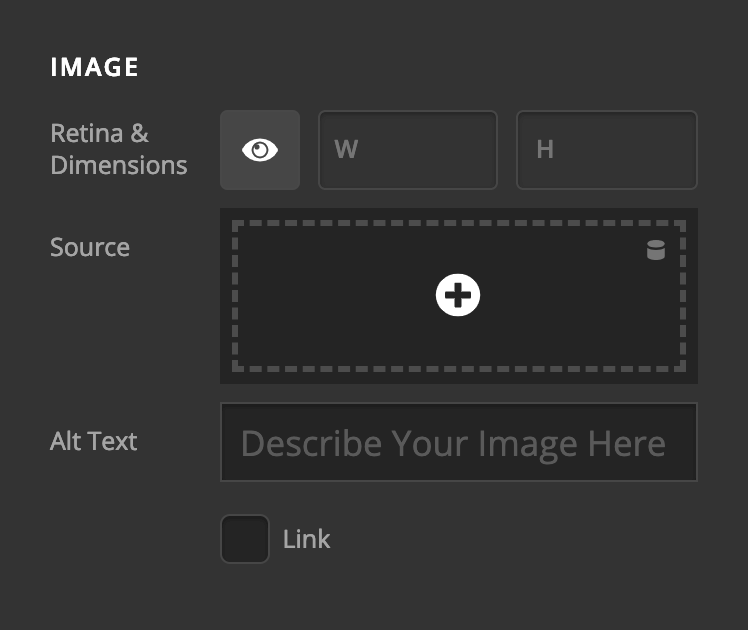Click the W width input field
Viewport: 748px width, 630px height.
tap(408, 150)
